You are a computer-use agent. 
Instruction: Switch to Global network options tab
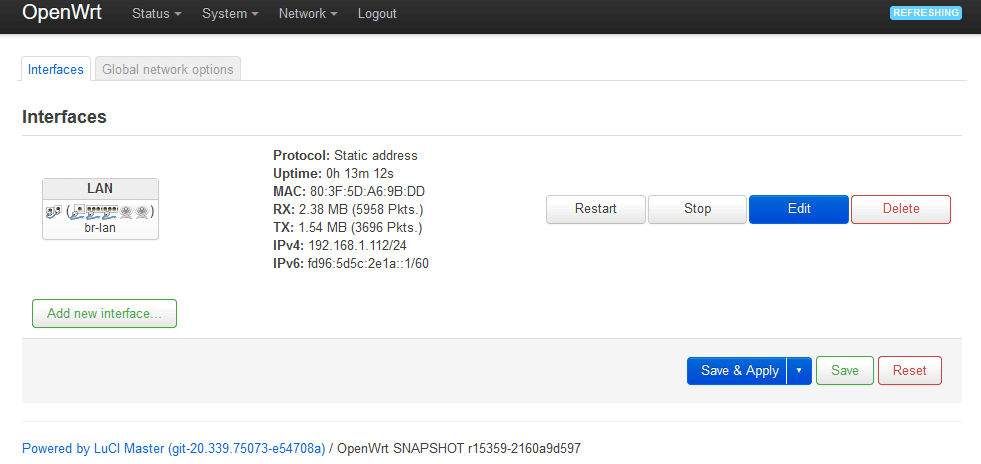(168, 69)
